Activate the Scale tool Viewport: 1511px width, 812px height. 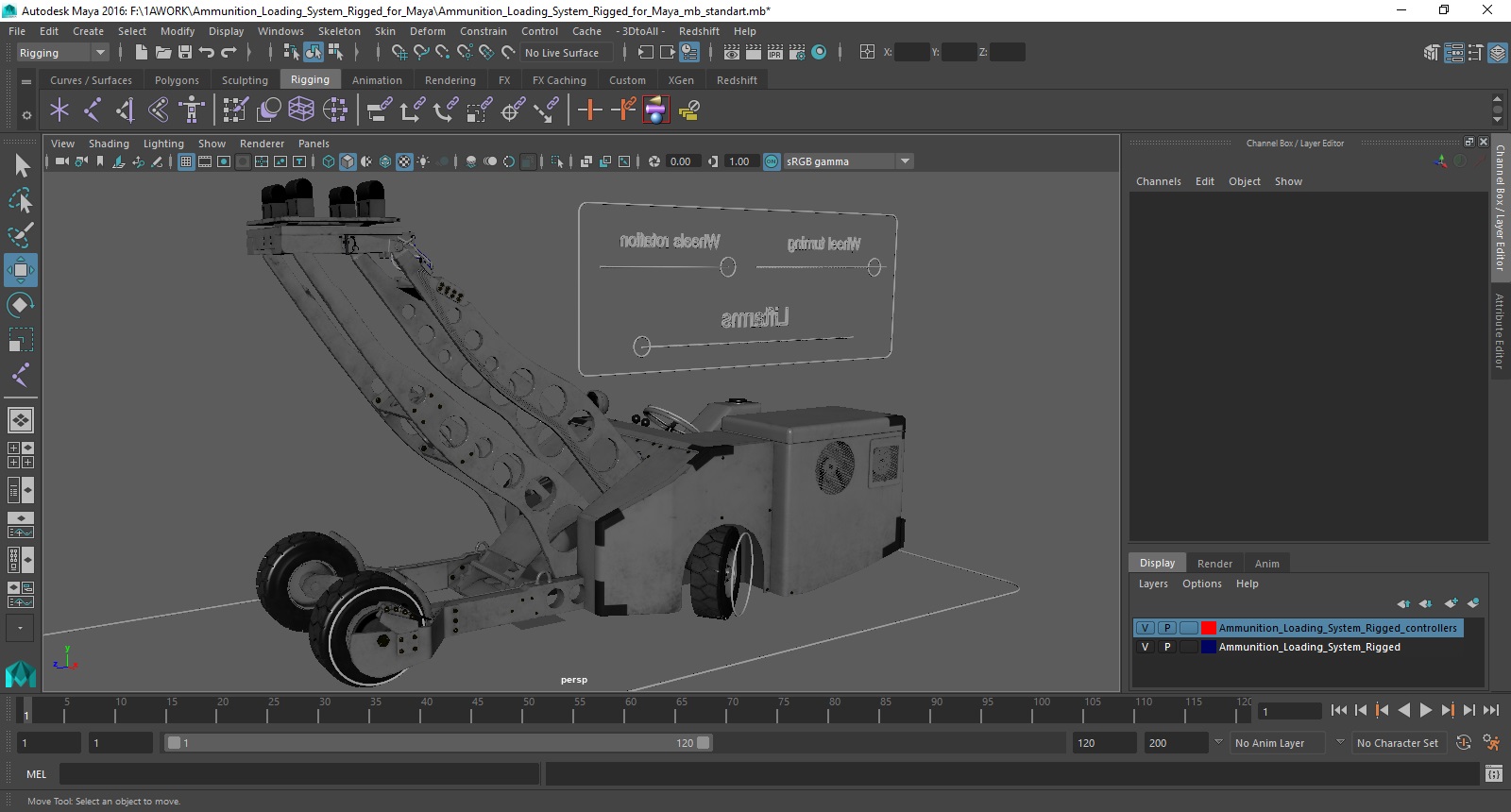click(x=21, y=340)
